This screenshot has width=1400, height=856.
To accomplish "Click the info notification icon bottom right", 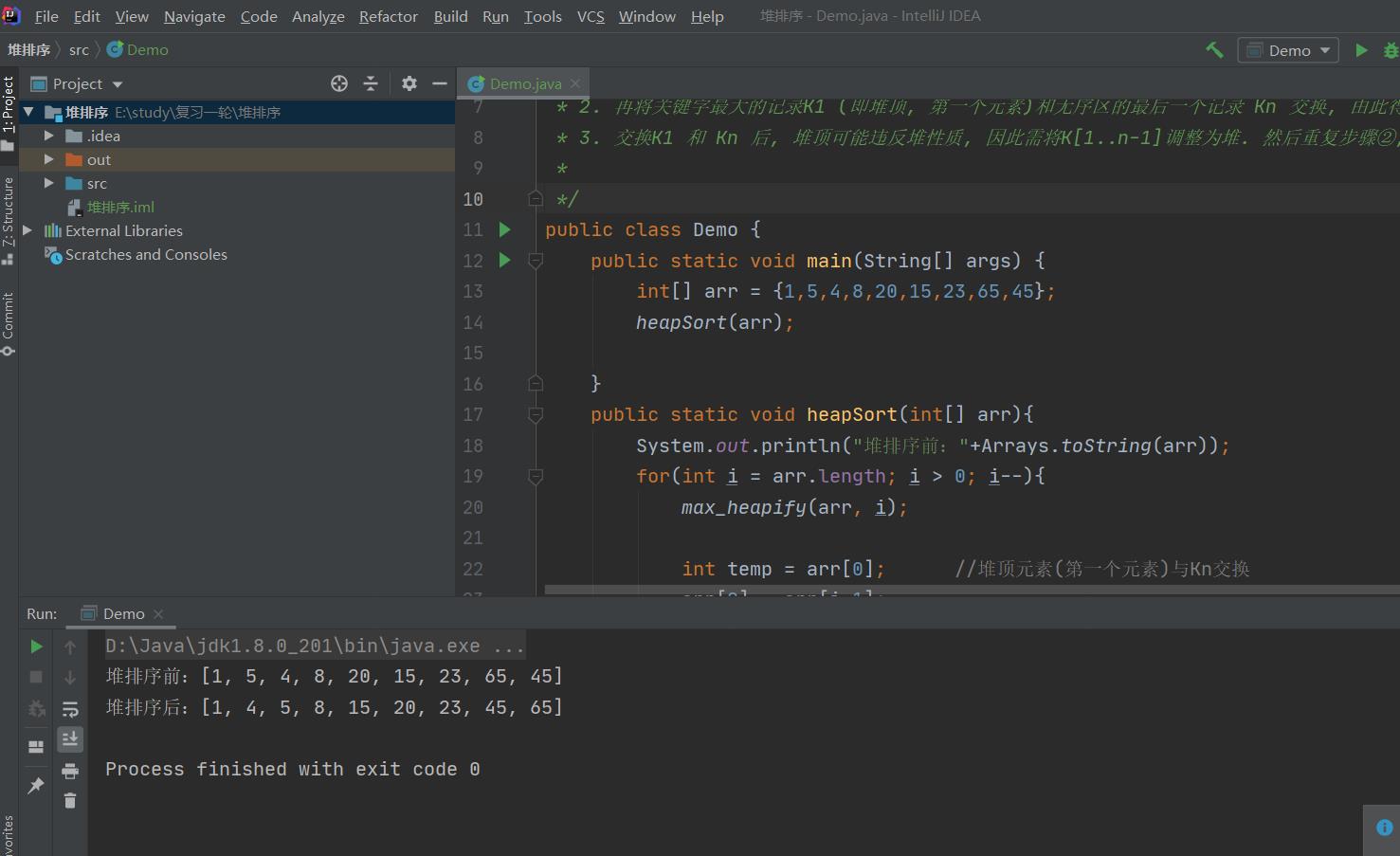I will pyautogui.click(x=1384, y=828).
